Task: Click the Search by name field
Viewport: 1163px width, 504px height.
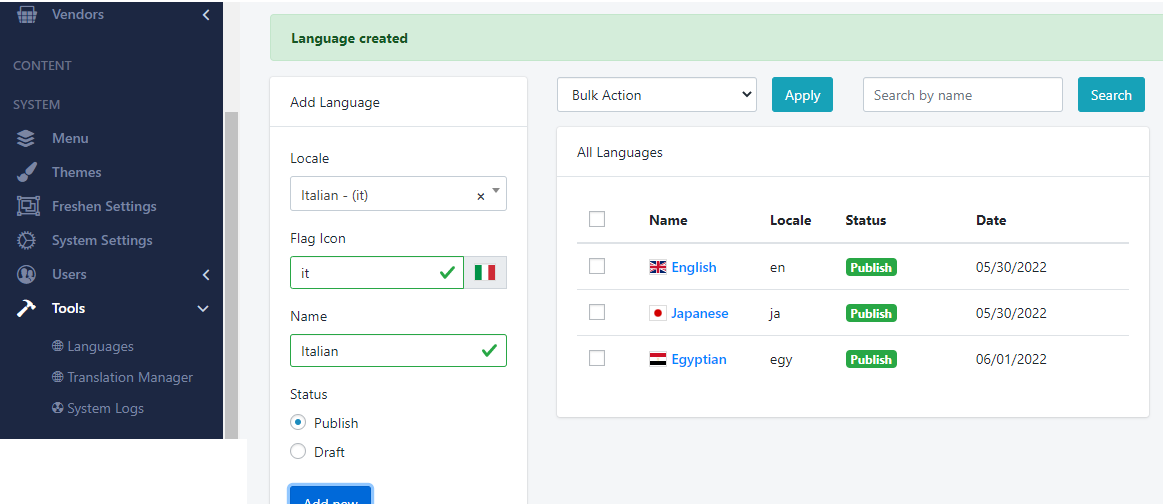Action: [963, 95]
